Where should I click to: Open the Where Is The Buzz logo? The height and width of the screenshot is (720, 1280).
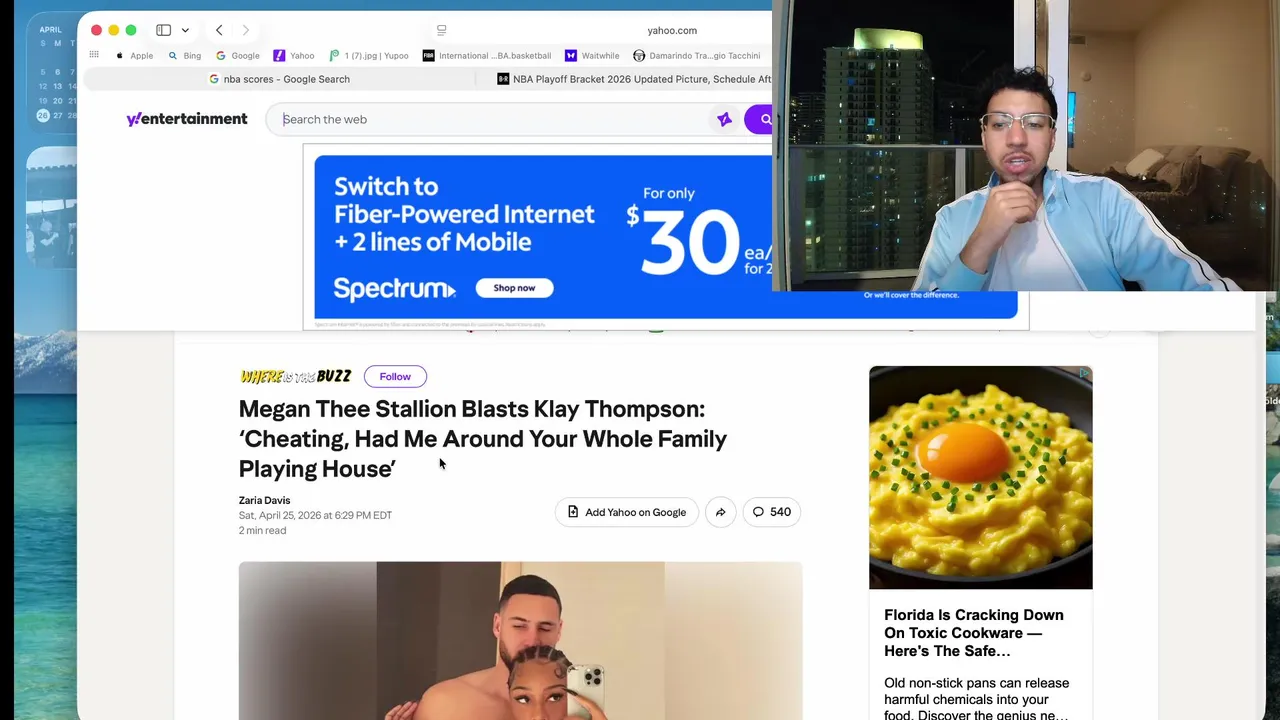click(x=295, y=376)
